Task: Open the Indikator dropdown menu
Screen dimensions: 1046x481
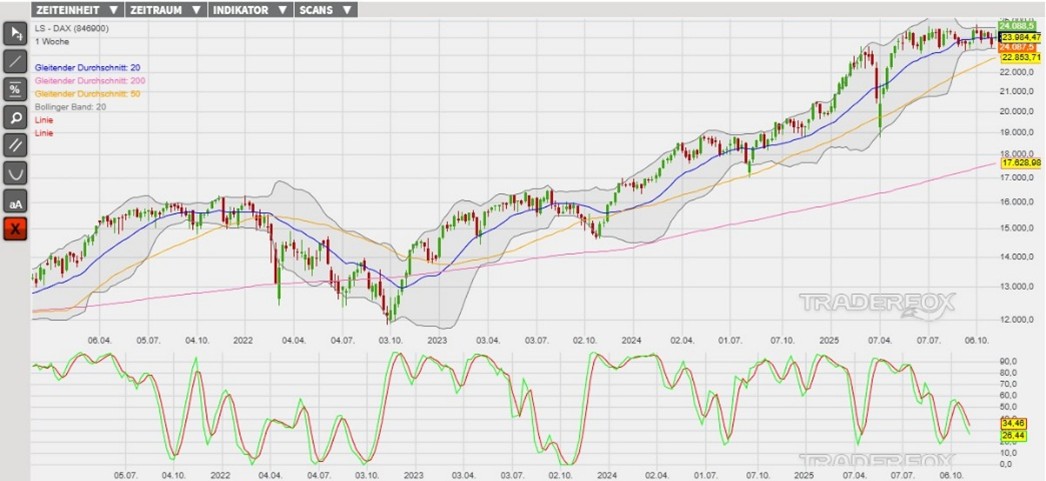Action: [251, 10]
